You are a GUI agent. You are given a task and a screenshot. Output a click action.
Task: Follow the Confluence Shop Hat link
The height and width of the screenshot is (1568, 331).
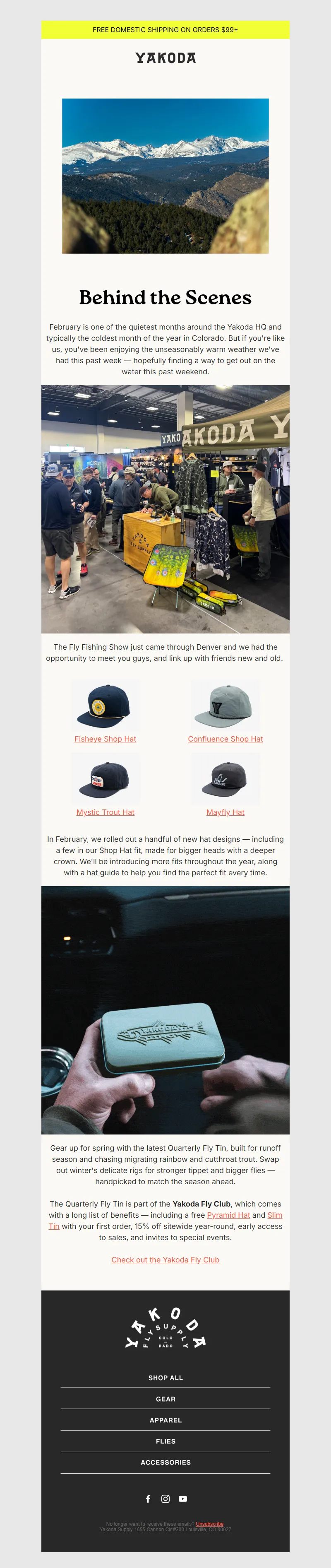[x=225, y=739]
